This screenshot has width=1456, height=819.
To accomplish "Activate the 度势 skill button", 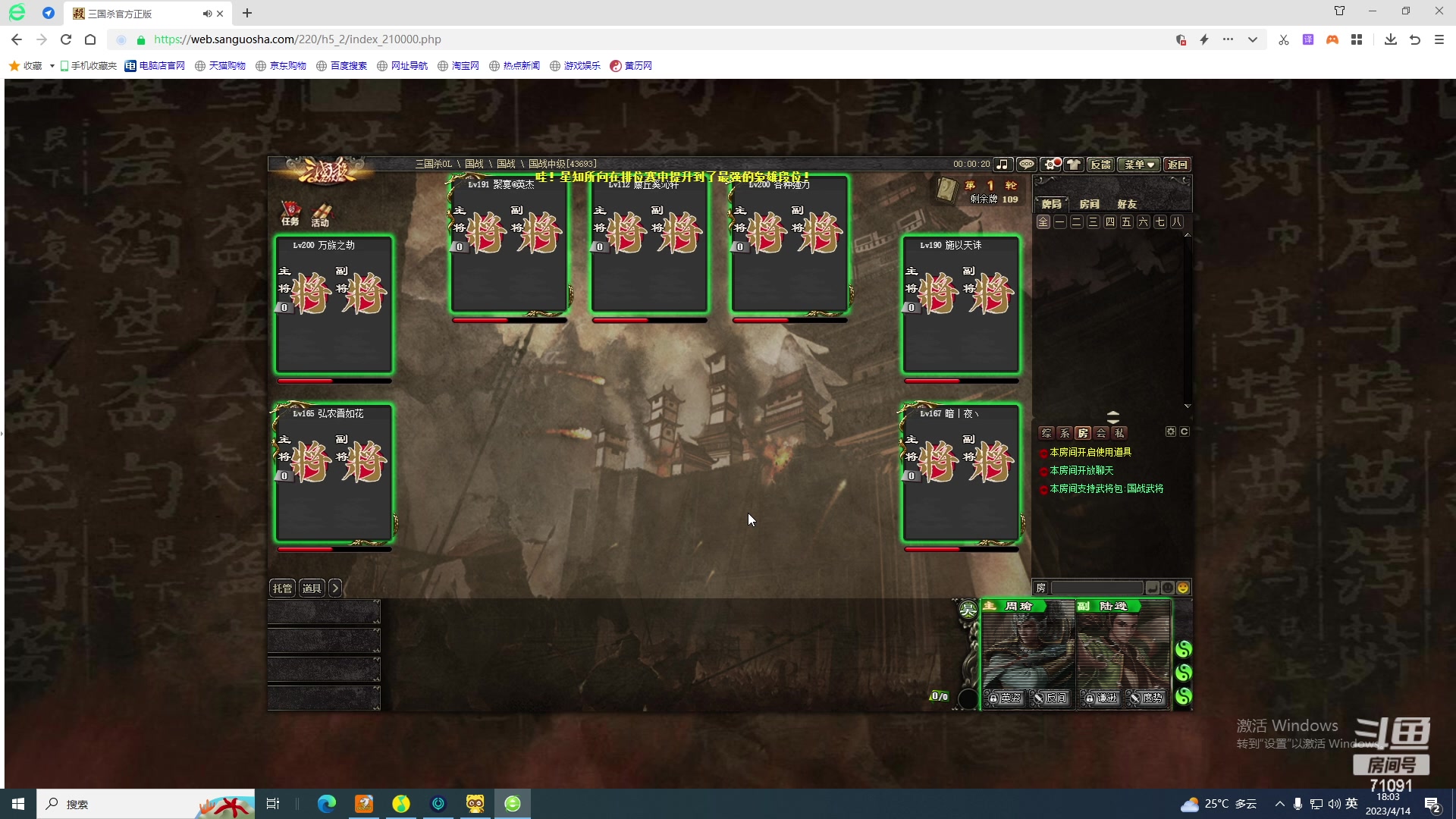I will (1147, 698).
